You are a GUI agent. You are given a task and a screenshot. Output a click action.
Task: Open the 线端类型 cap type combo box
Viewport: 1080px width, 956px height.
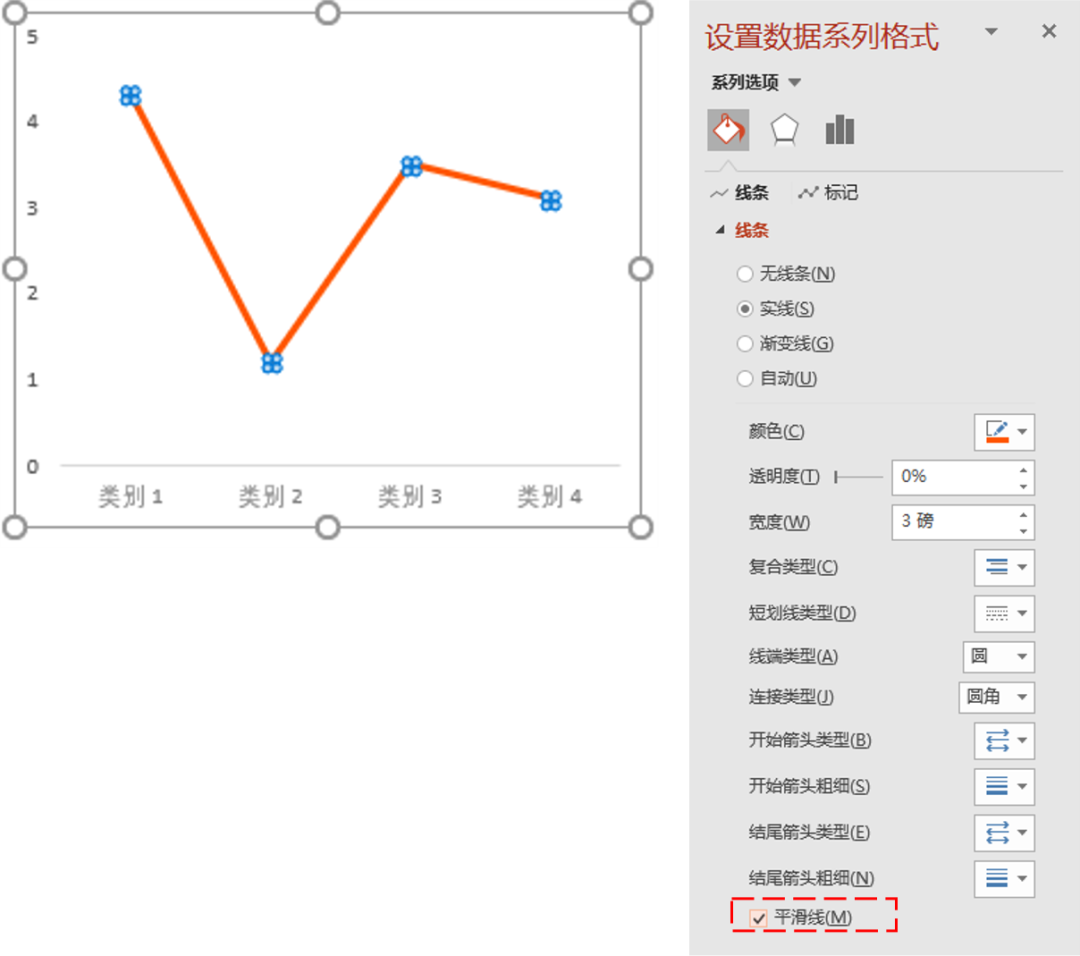point(997,657)
